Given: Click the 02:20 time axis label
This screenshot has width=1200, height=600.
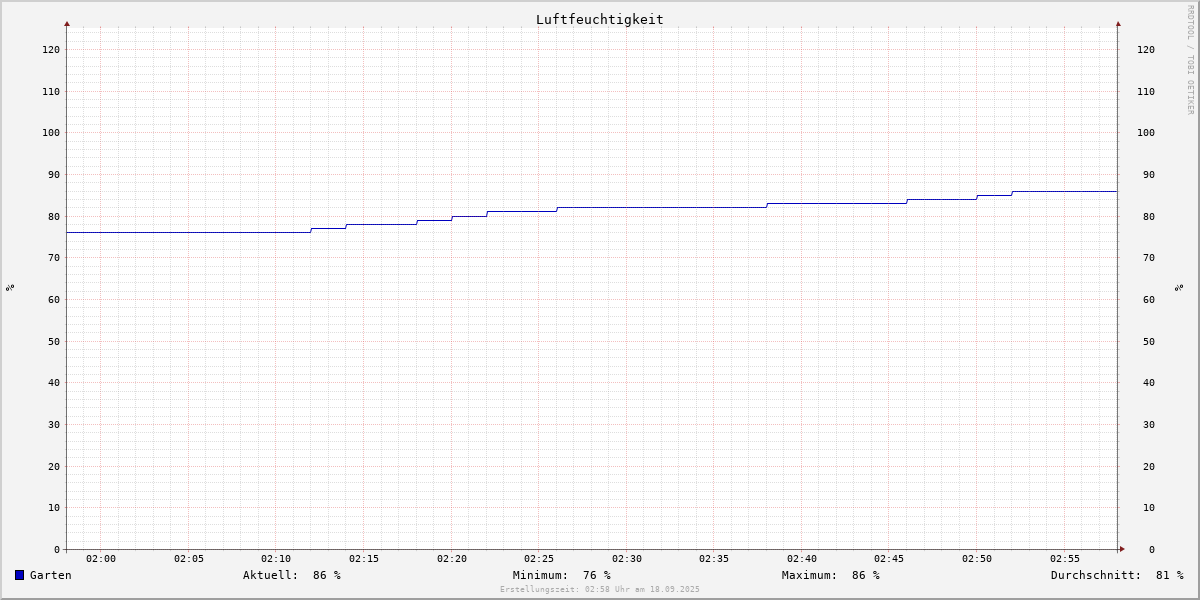Looking at the screenshot, I should (452, 559).
